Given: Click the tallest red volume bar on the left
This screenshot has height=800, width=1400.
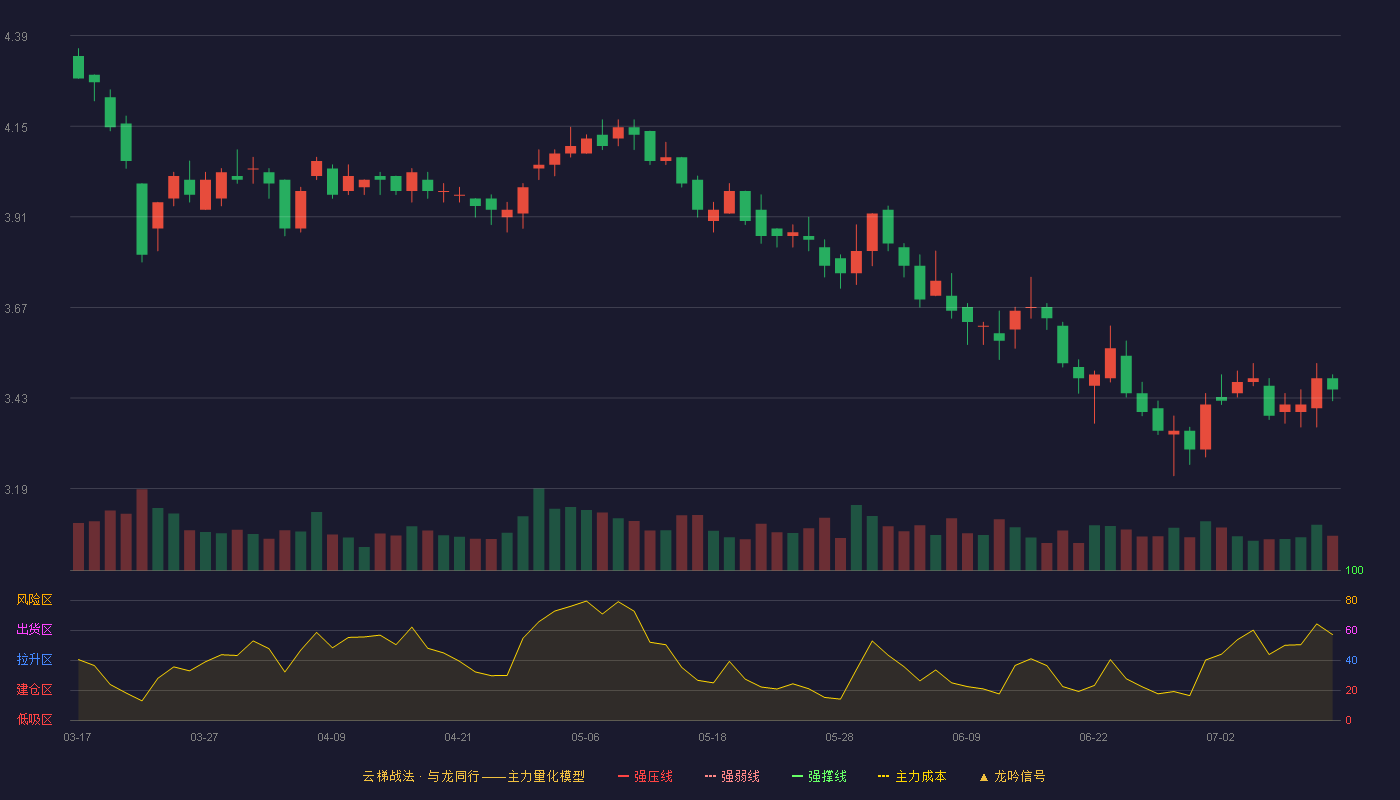Looking at the screenshot, I should pyautogui.click(x=142, y=529).
